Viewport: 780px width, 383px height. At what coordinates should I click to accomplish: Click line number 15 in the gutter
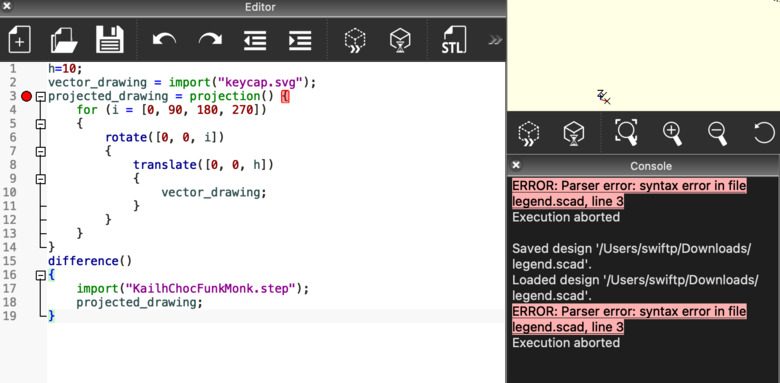point(9,261)
